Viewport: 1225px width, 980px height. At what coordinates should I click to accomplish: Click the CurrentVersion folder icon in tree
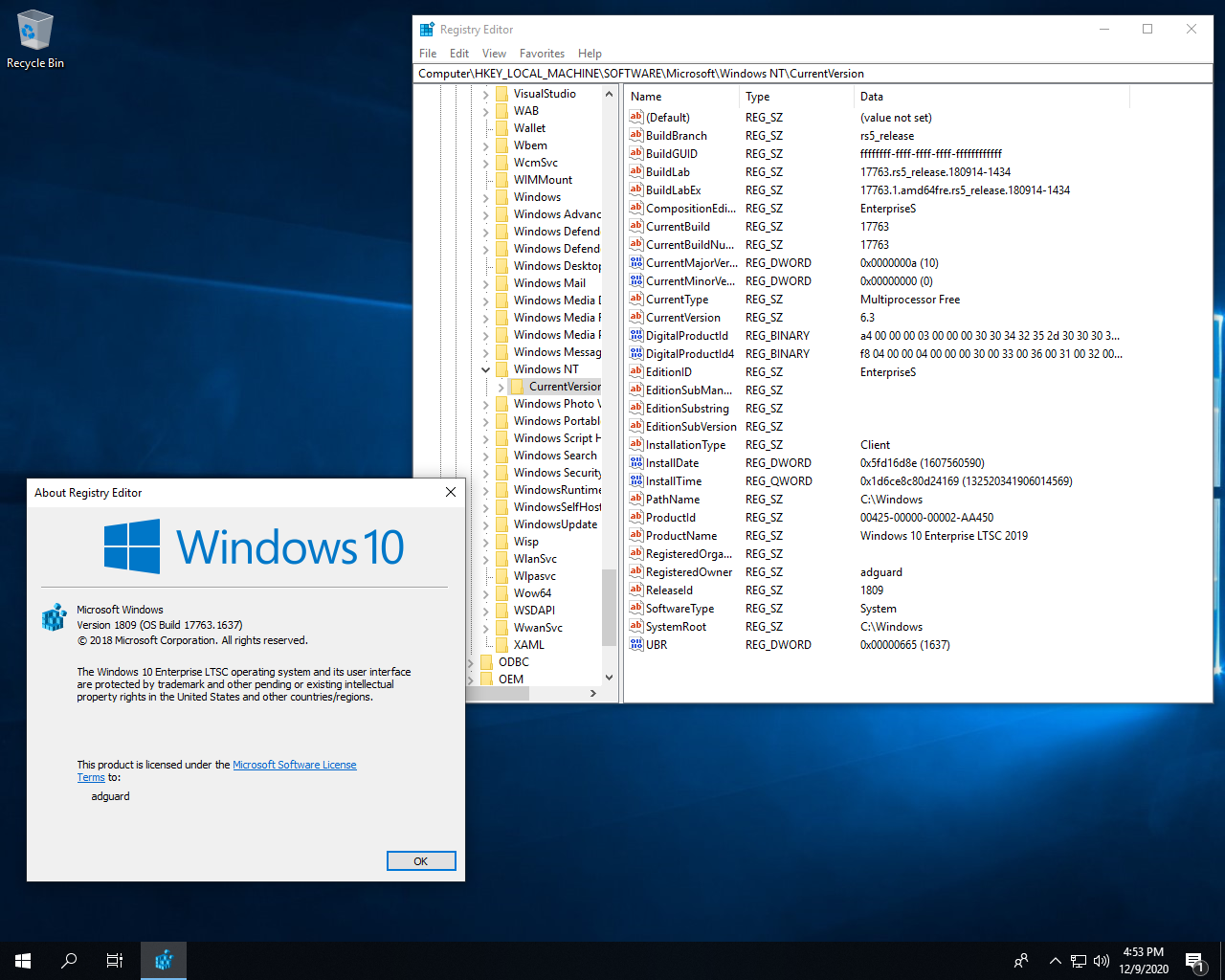point(517,387)
